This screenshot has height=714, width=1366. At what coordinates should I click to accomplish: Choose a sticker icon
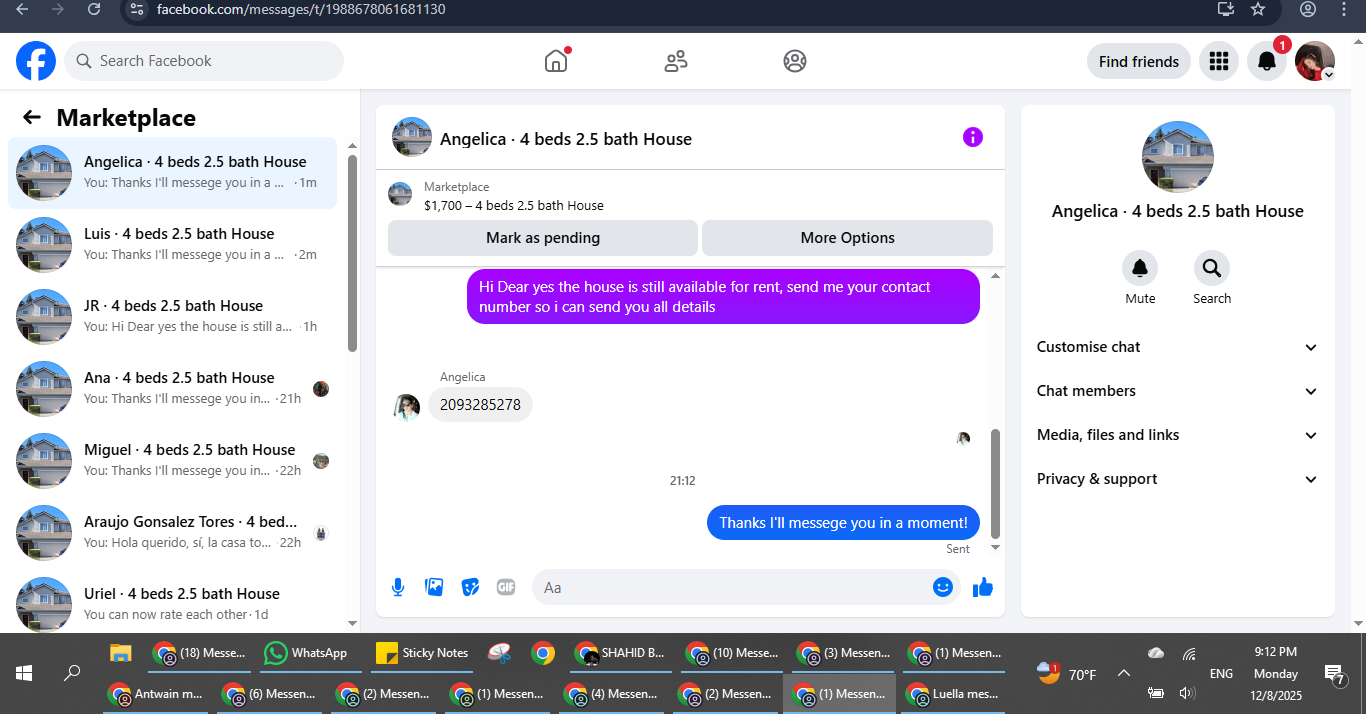pyautogui.click(x=470, y=587)
